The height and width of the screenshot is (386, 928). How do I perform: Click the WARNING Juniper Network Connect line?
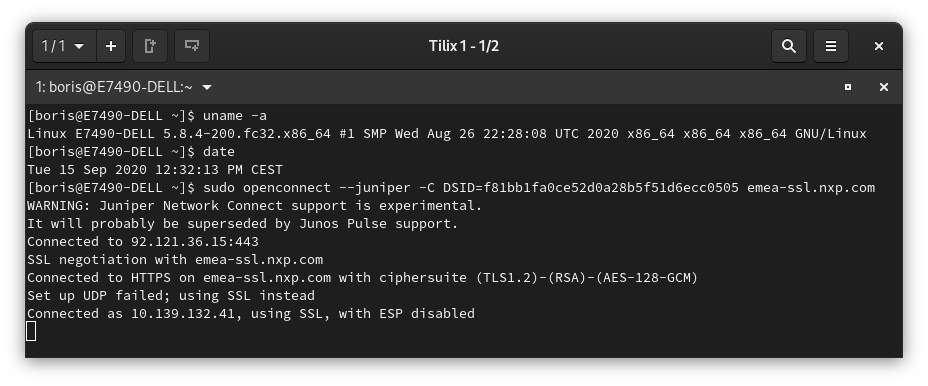[254, 206]
